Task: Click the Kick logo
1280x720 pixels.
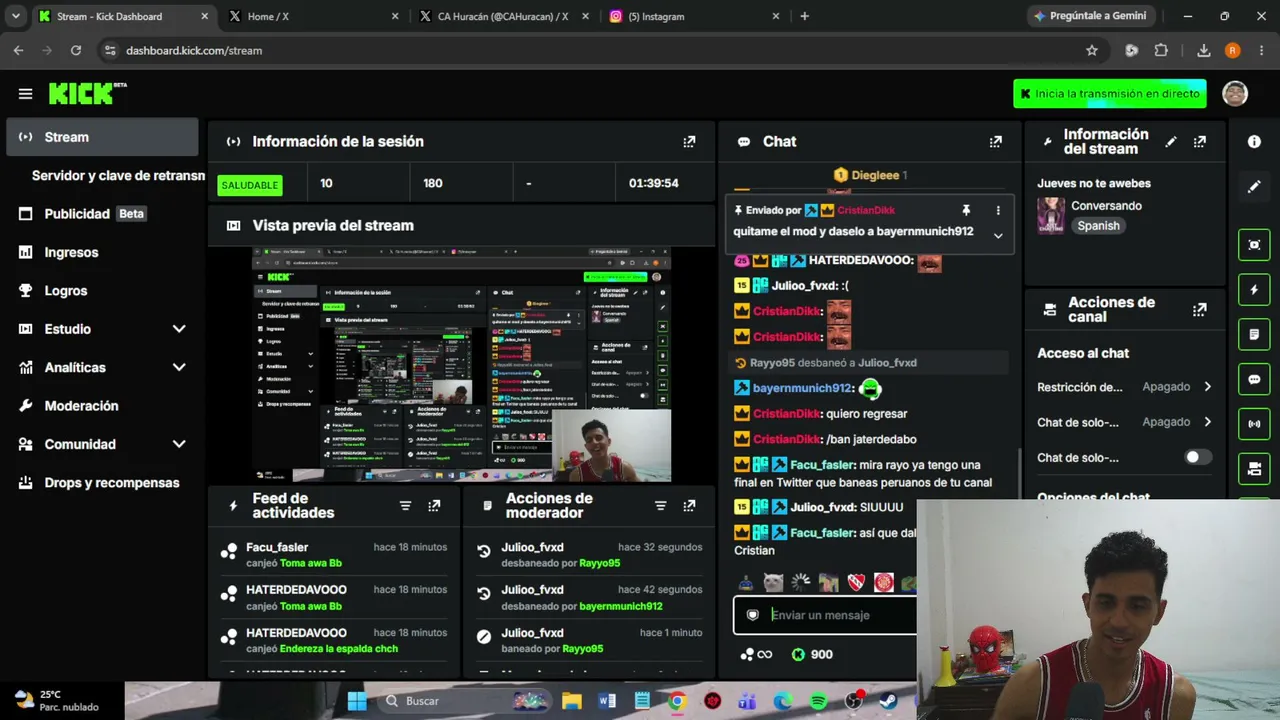Action: [x=87, y=93]
